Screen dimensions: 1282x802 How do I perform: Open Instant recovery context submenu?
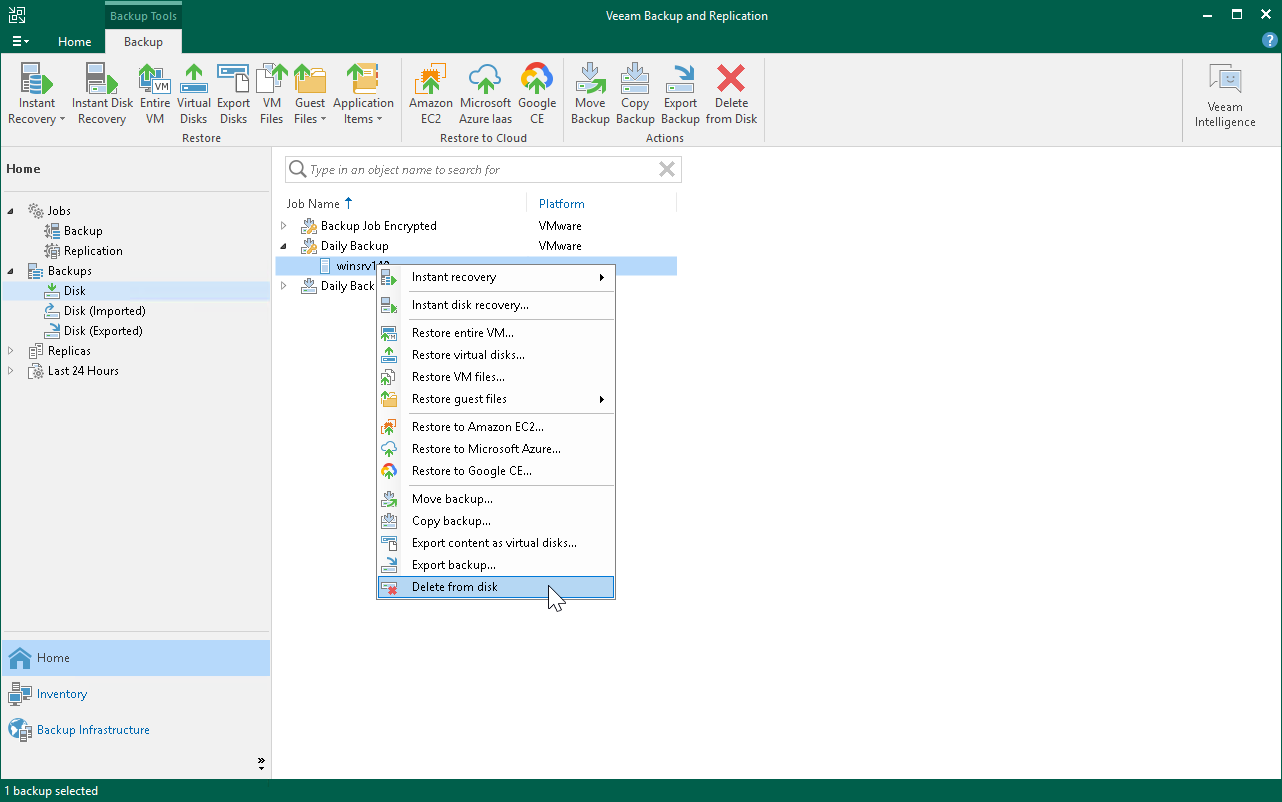tap(496, 277)
